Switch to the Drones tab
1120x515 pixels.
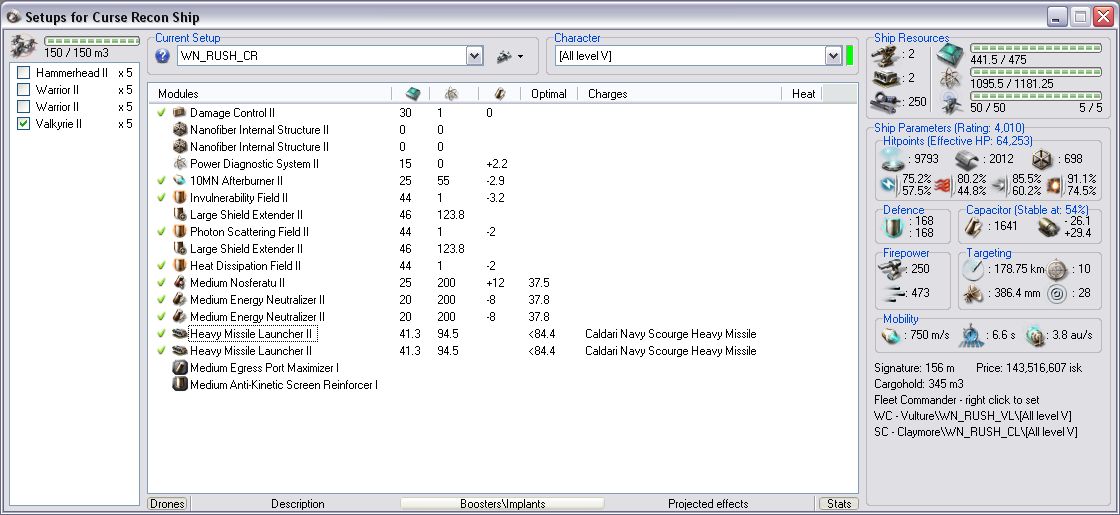167,504
